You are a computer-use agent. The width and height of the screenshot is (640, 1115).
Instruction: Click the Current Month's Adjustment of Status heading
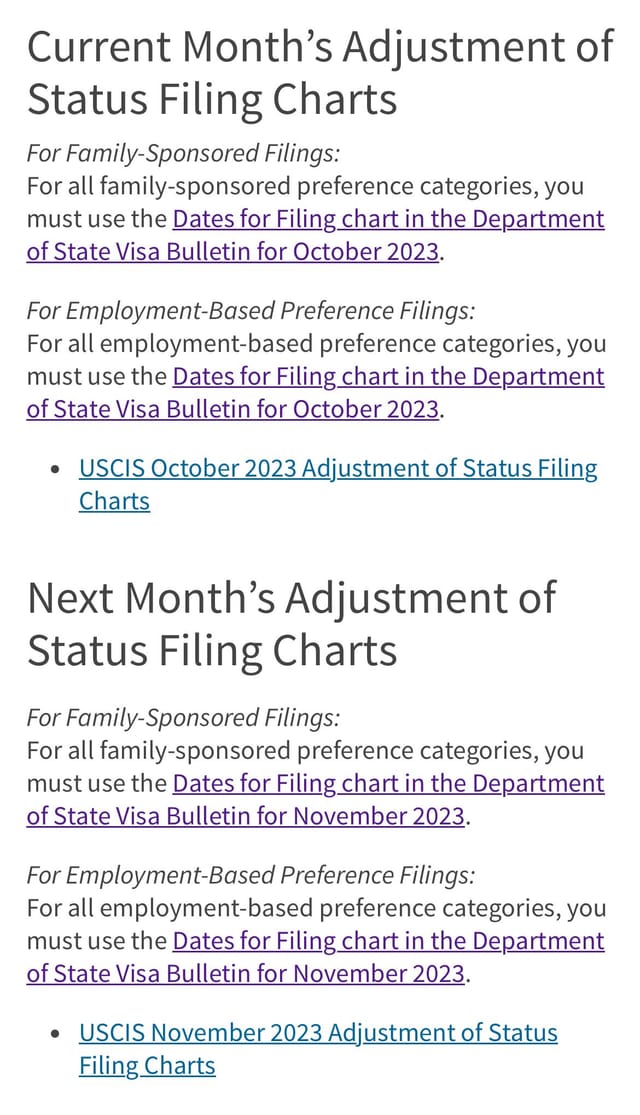[x=320, y=72]
